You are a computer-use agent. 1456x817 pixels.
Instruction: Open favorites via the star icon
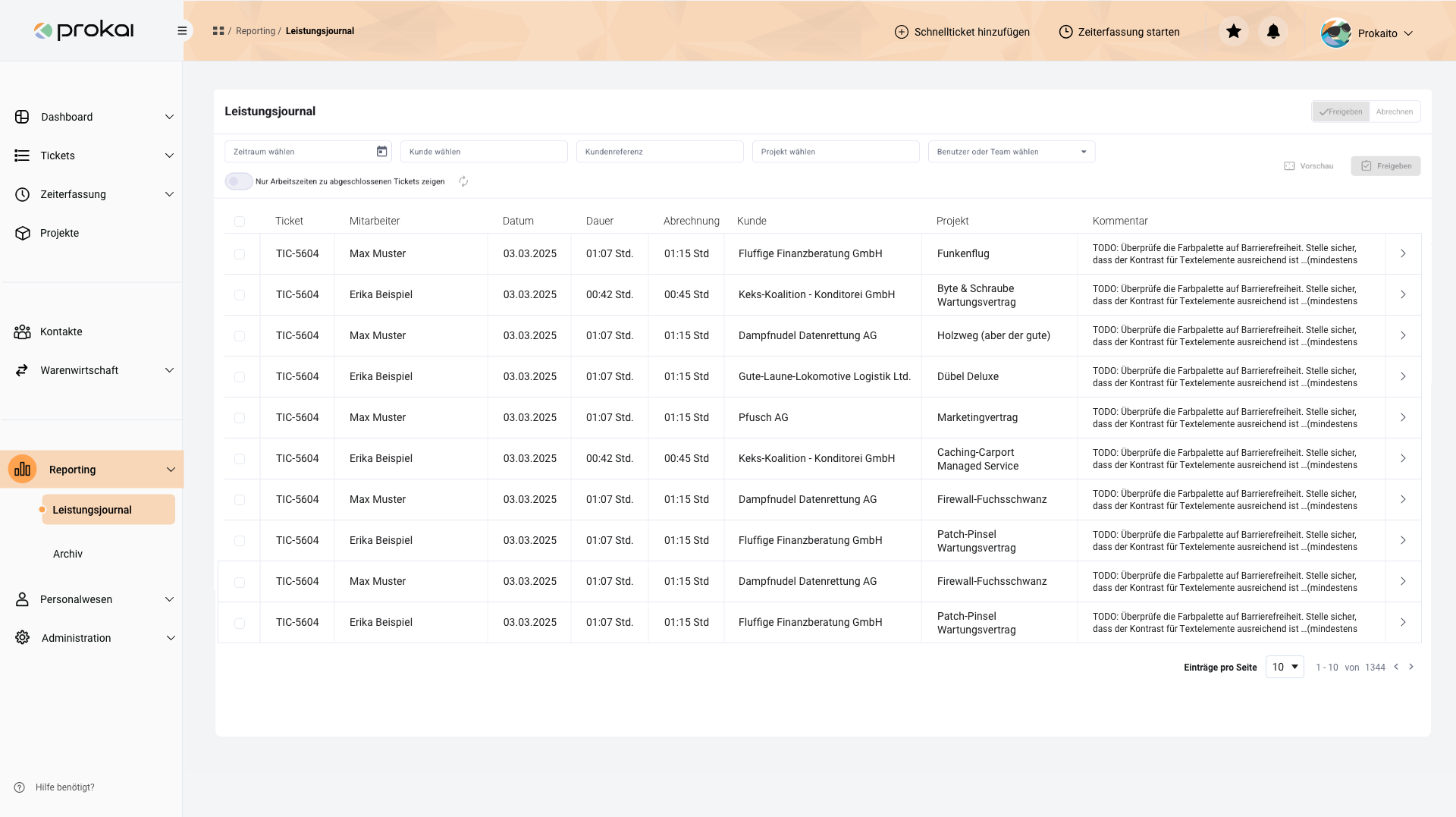(1234, 32)
